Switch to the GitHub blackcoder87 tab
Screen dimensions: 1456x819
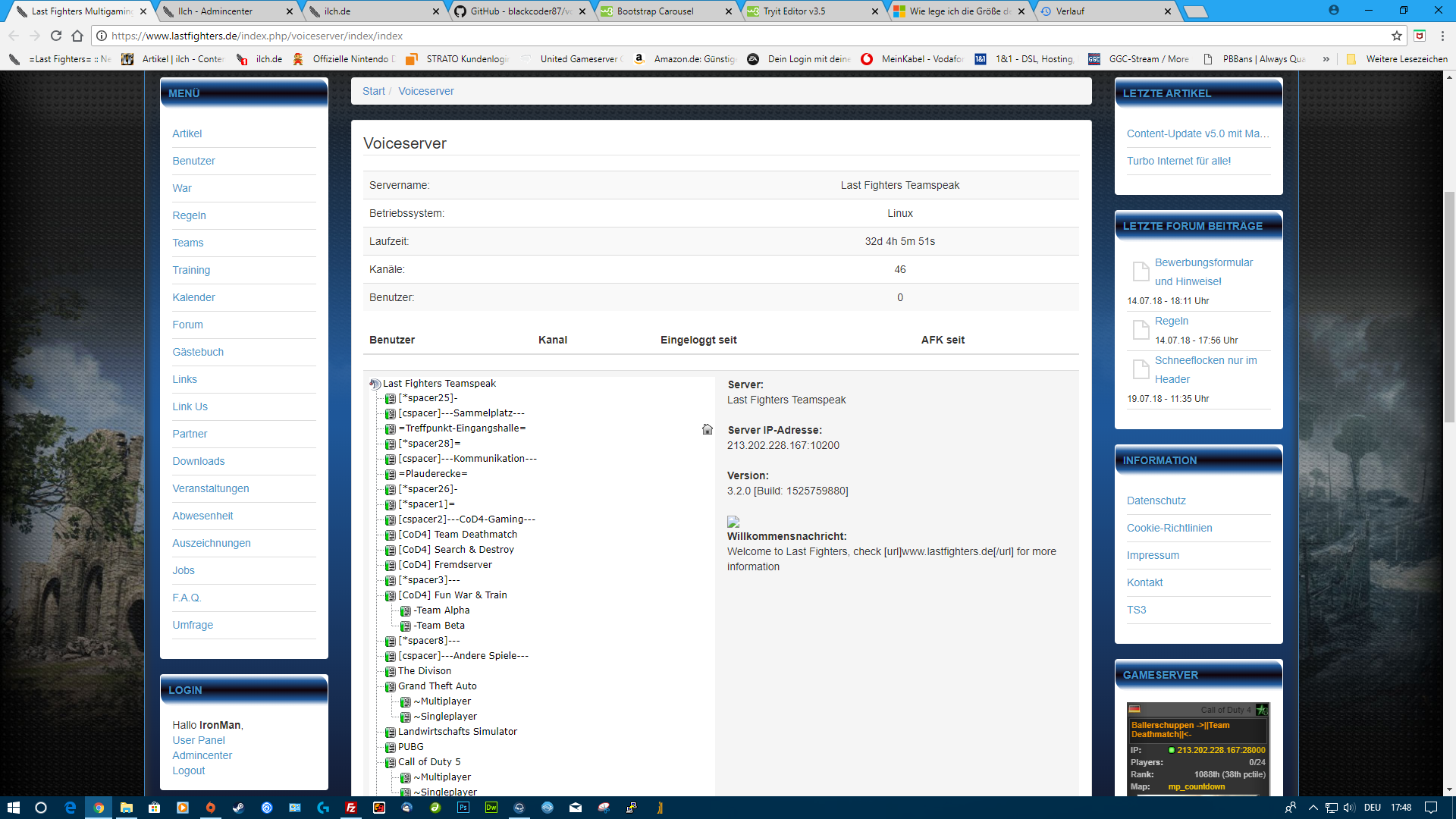(x=519, y=11)
